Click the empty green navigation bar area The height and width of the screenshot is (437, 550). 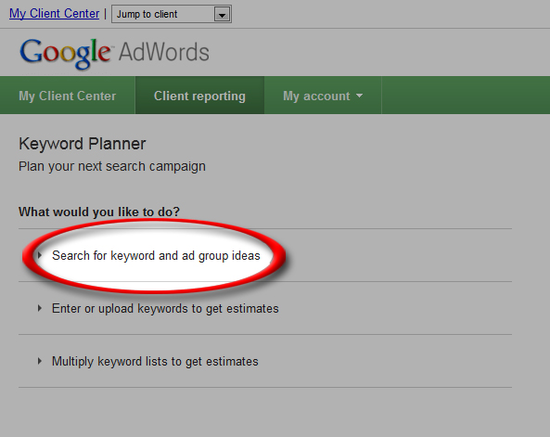465,95
